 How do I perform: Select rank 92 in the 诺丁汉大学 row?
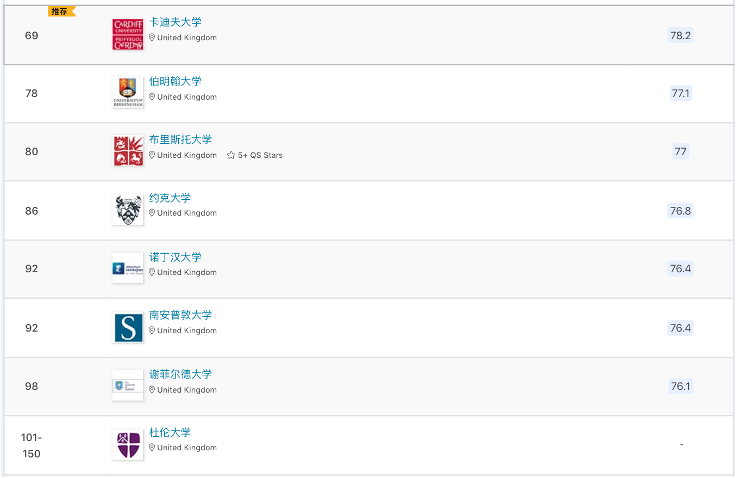[x=31, y=269]
